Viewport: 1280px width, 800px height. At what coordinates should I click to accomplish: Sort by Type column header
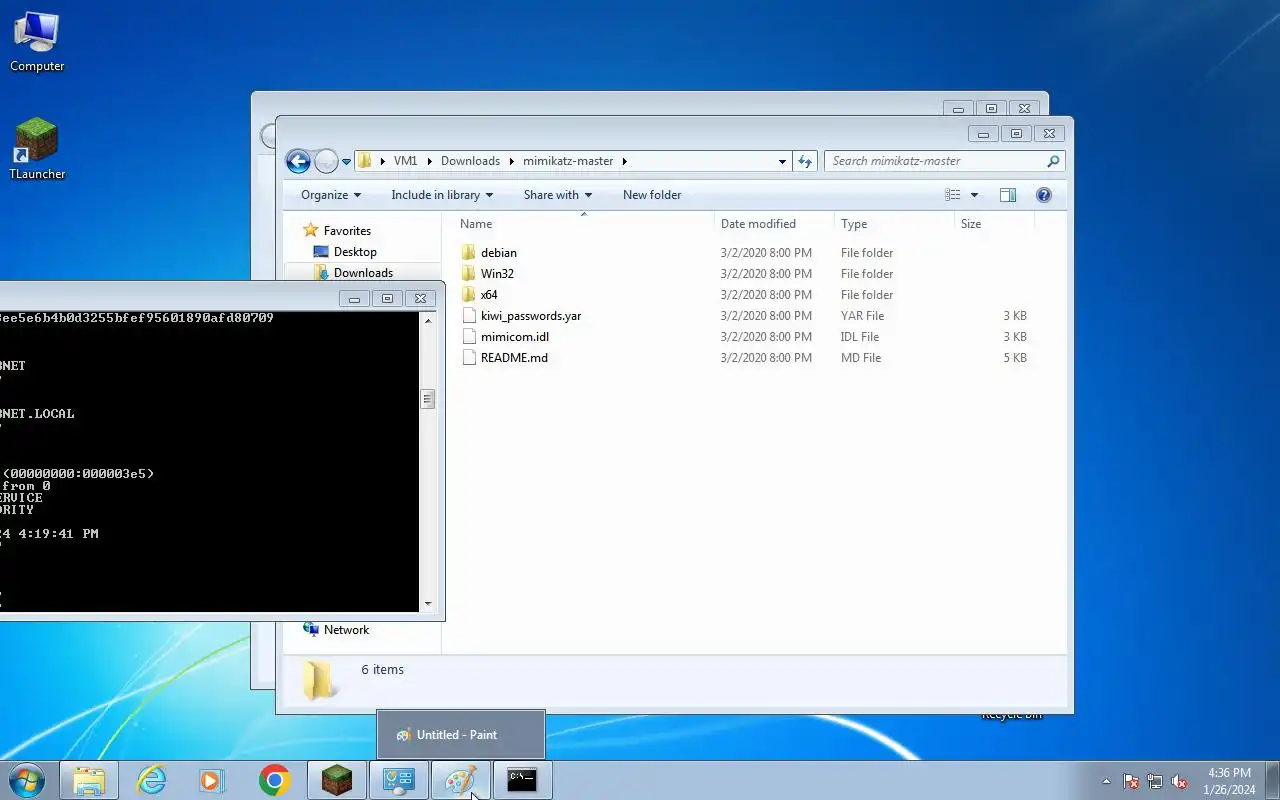coord(894,224)
